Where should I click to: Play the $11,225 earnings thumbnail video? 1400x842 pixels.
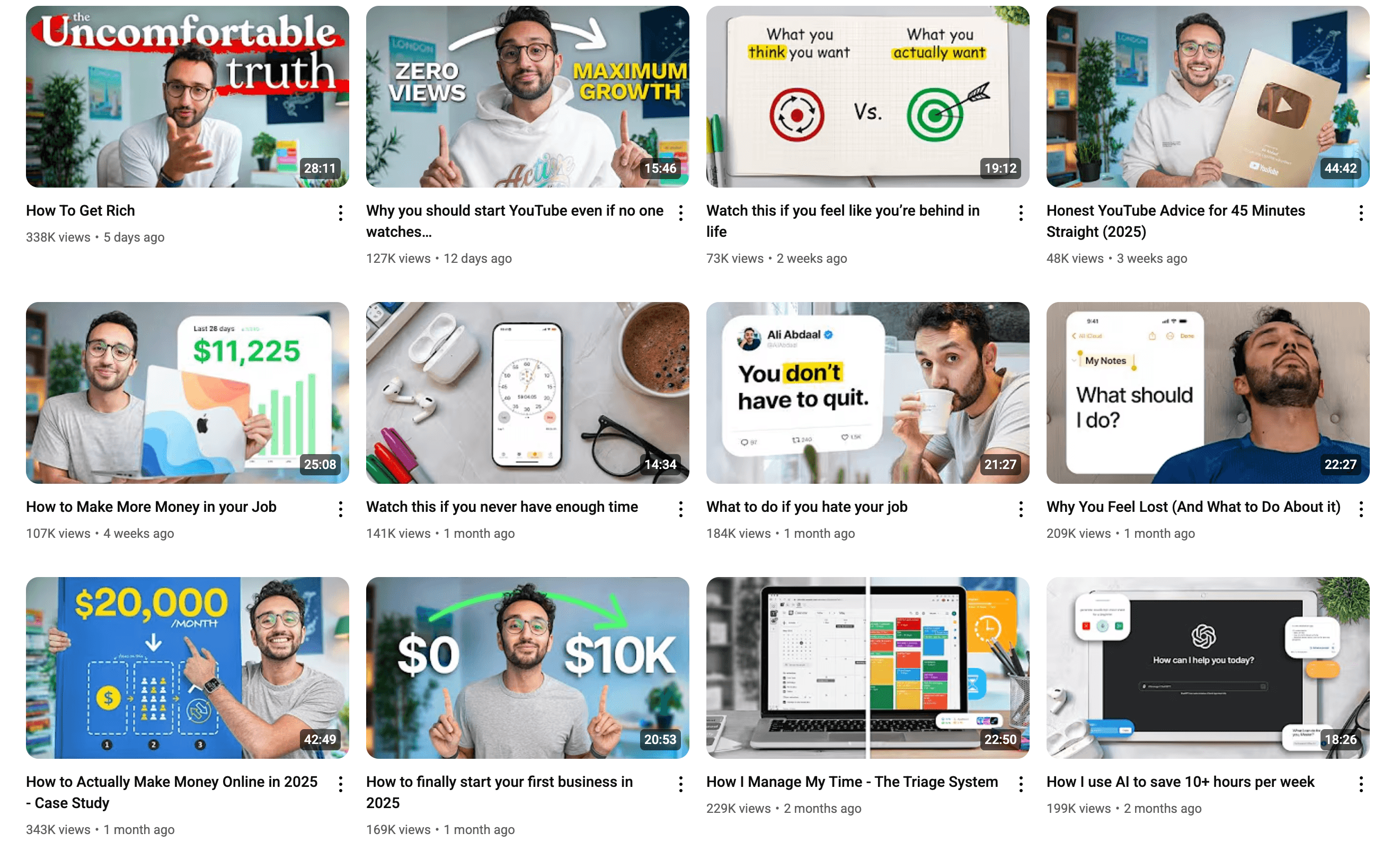(187, 393)
